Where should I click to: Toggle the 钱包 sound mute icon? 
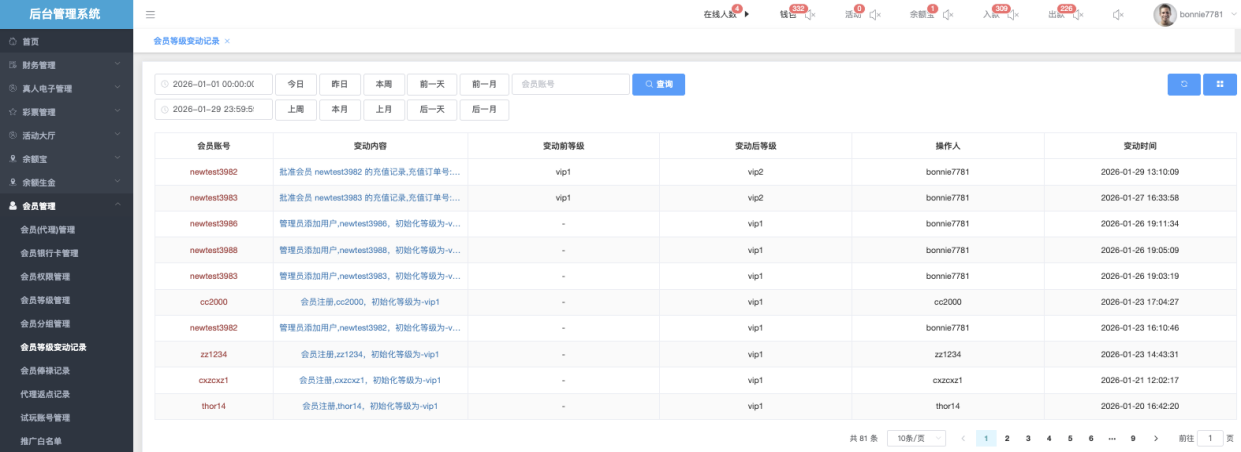(810, 15)
